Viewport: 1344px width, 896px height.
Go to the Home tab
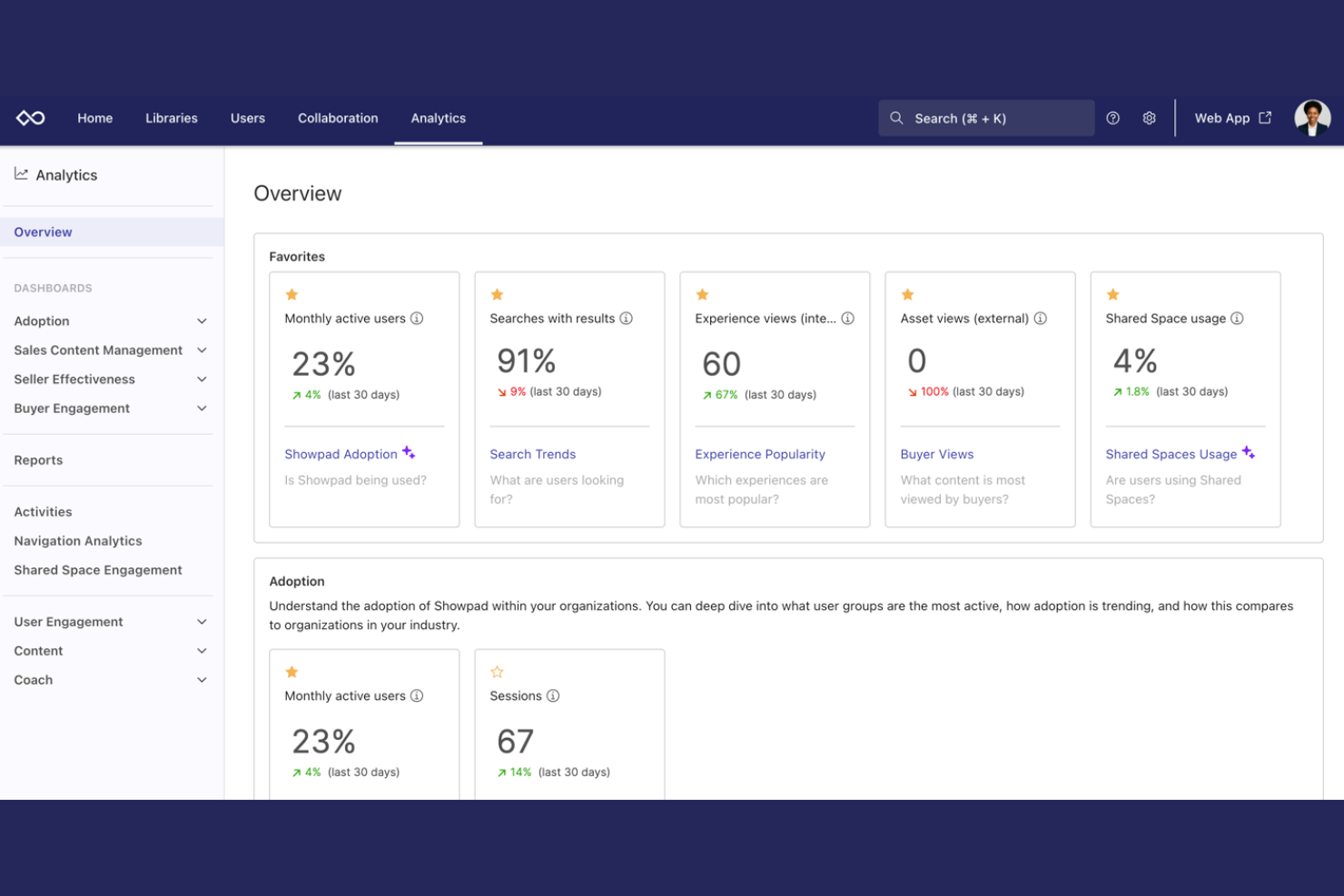click(x=95, y=118)
